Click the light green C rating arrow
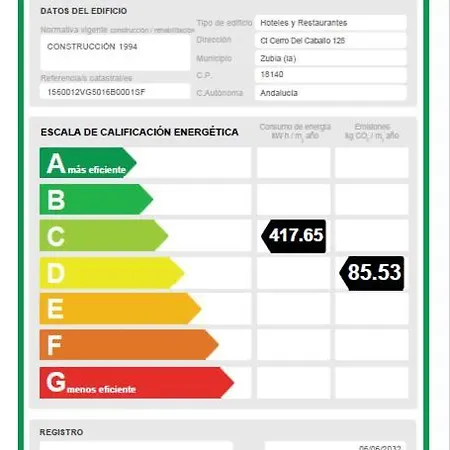 [104, 235]
